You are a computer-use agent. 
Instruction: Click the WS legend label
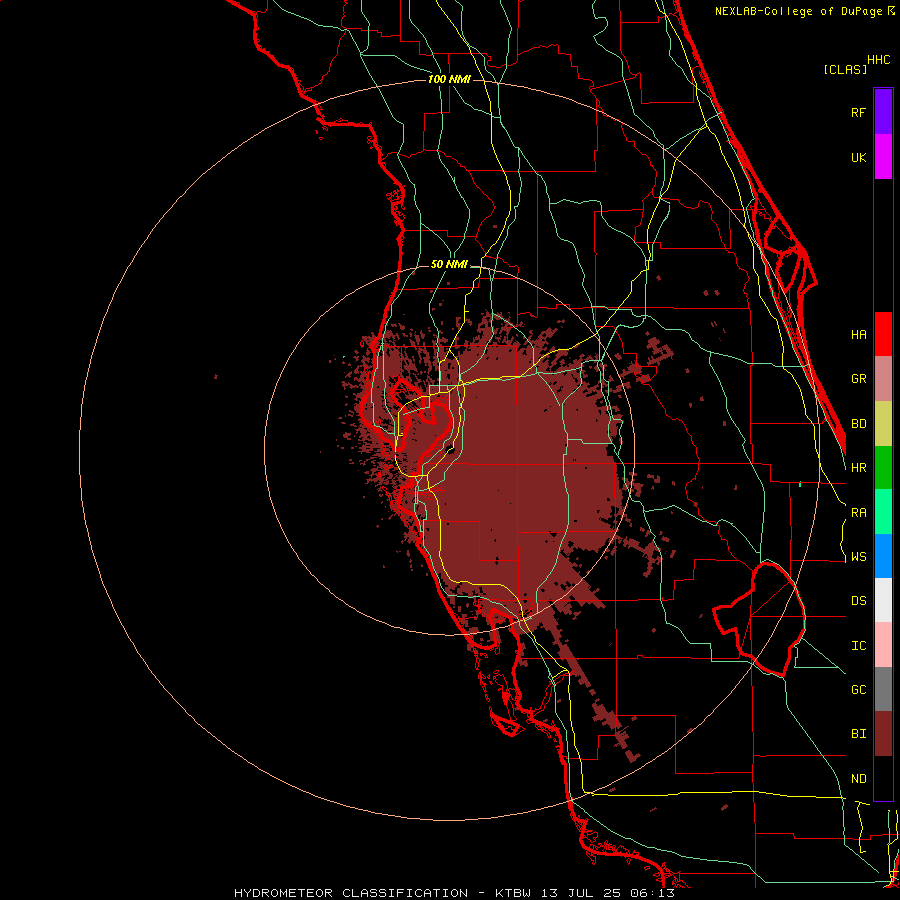point(858,557)
